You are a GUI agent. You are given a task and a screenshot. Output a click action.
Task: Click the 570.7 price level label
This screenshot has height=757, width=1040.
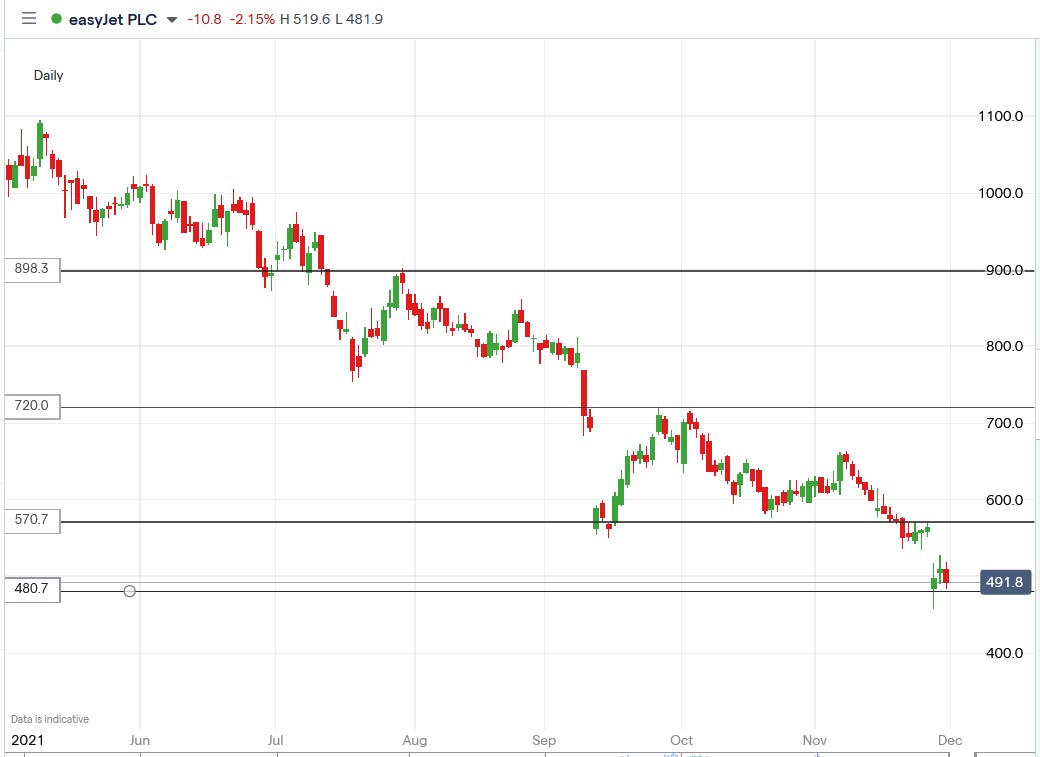[31, 520]
